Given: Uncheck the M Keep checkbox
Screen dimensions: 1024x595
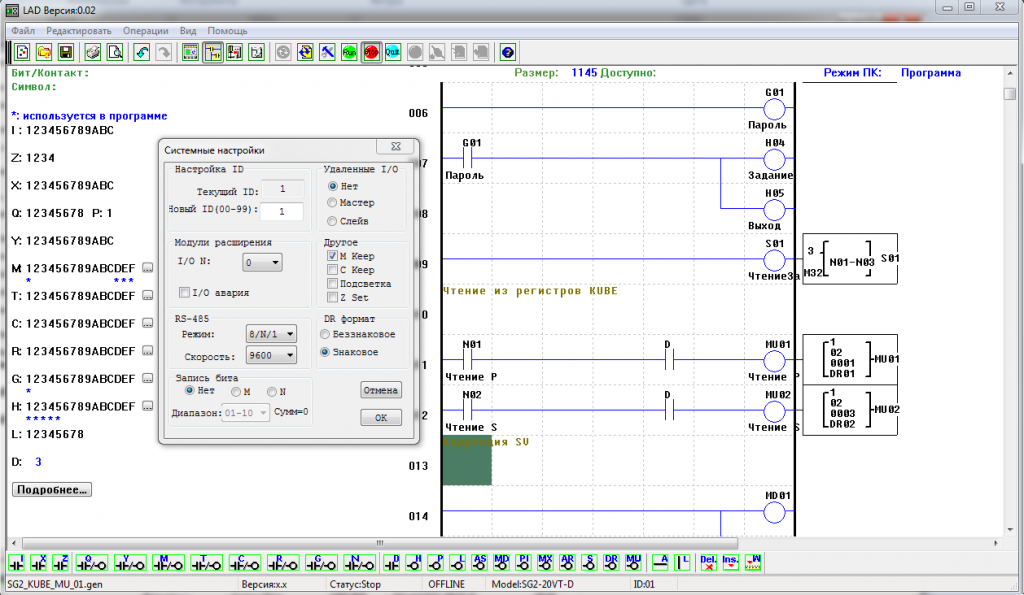Looking at the screenshot, I should pos(333,256).
